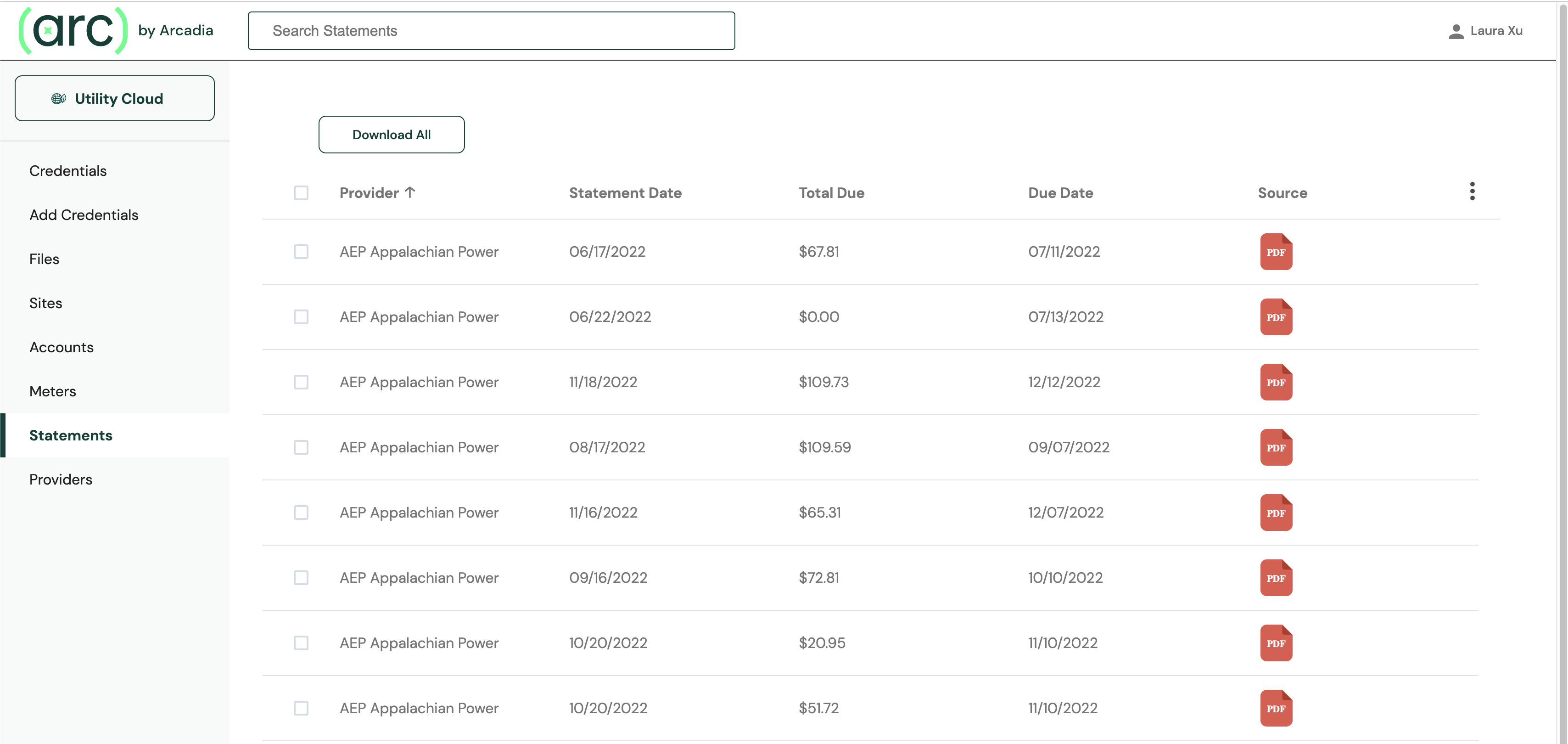1568x744 pixels.
Task: Click the Utility Cloud button
Action: (x=114, y=99)
